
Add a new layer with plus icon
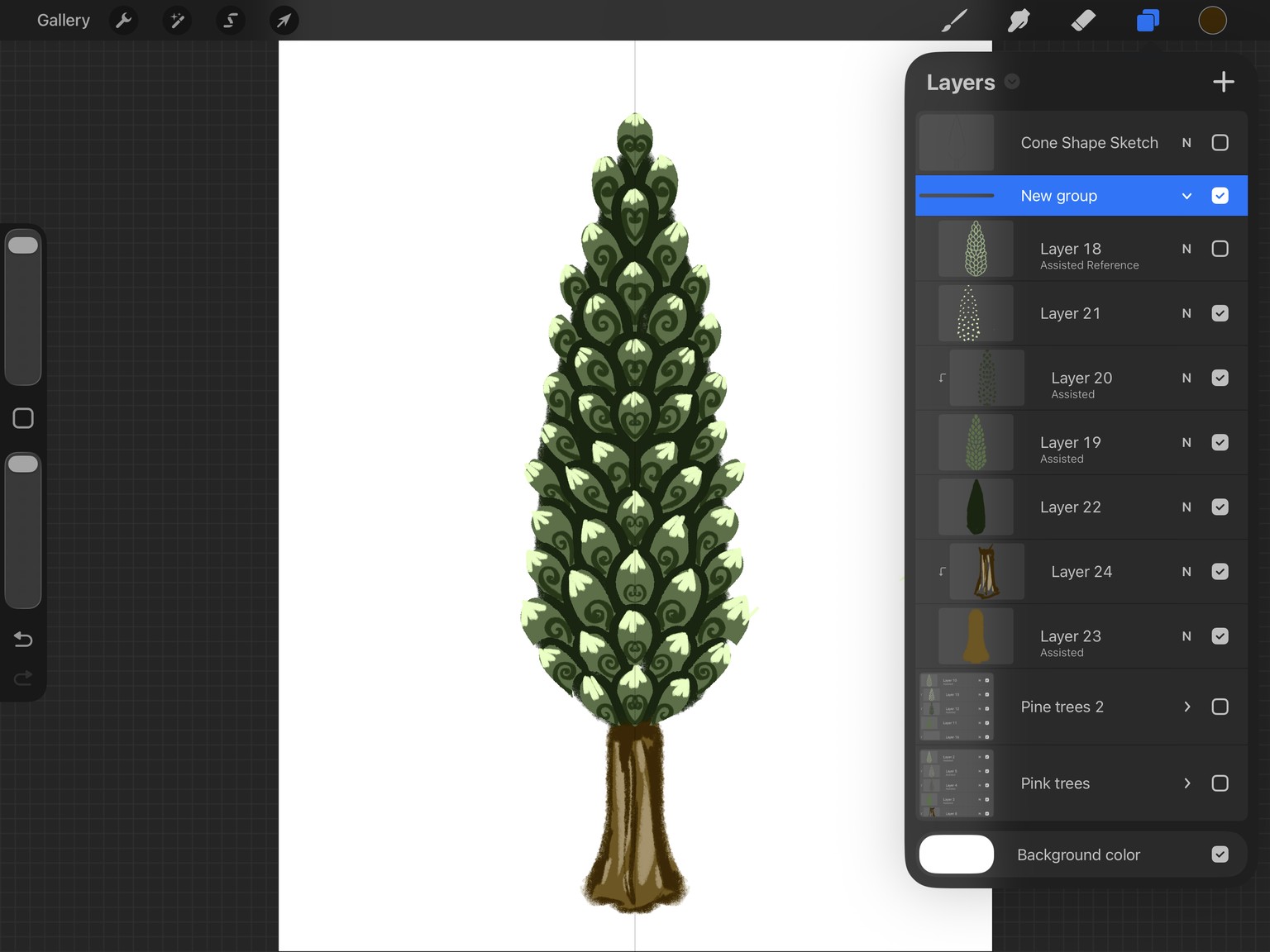coord(1223,82)
